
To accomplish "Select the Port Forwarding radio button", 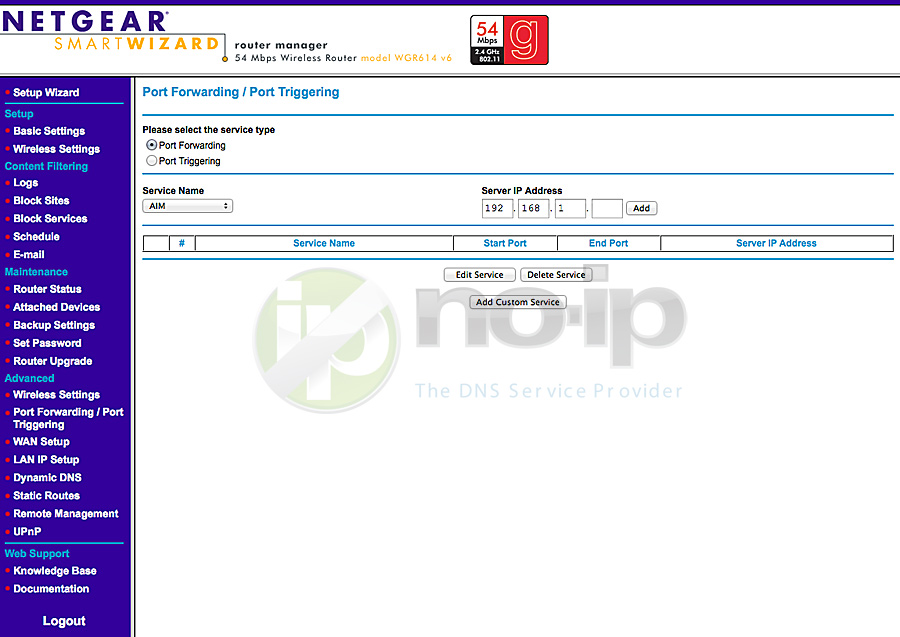I will 152,145.
